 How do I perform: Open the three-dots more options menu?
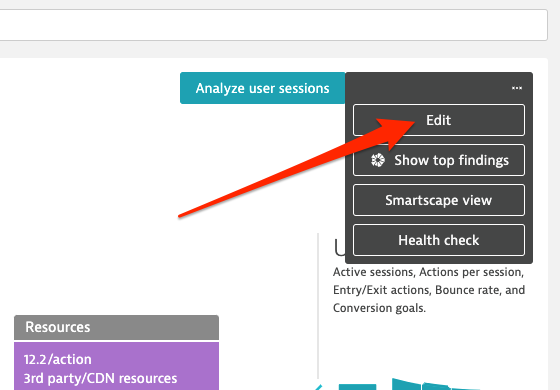pyautogui.click(x=517, y=88)
